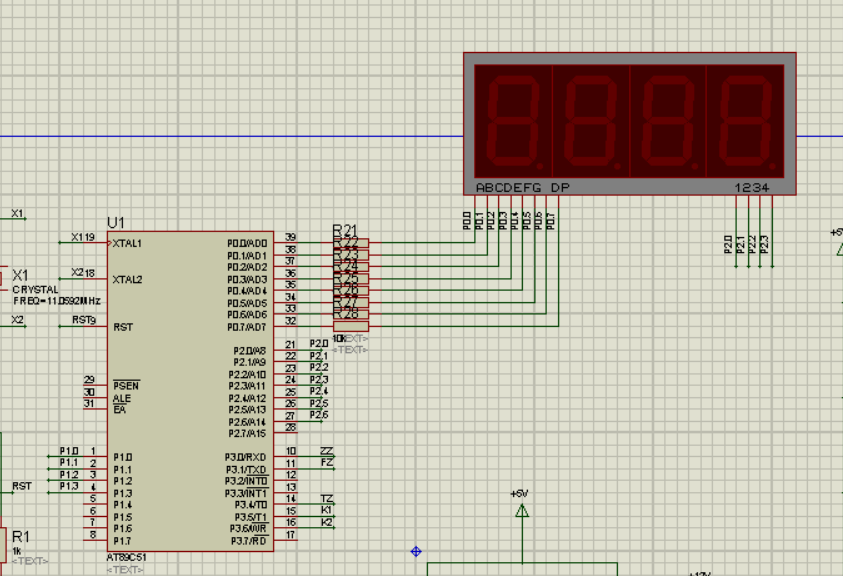
Task: Click the K1 net label at pin 15
Action: [326, 510]
